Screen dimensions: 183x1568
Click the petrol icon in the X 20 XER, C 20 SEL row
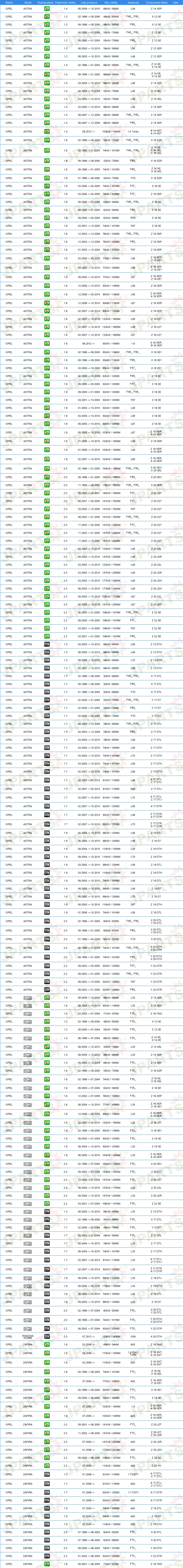coord(47,469)
